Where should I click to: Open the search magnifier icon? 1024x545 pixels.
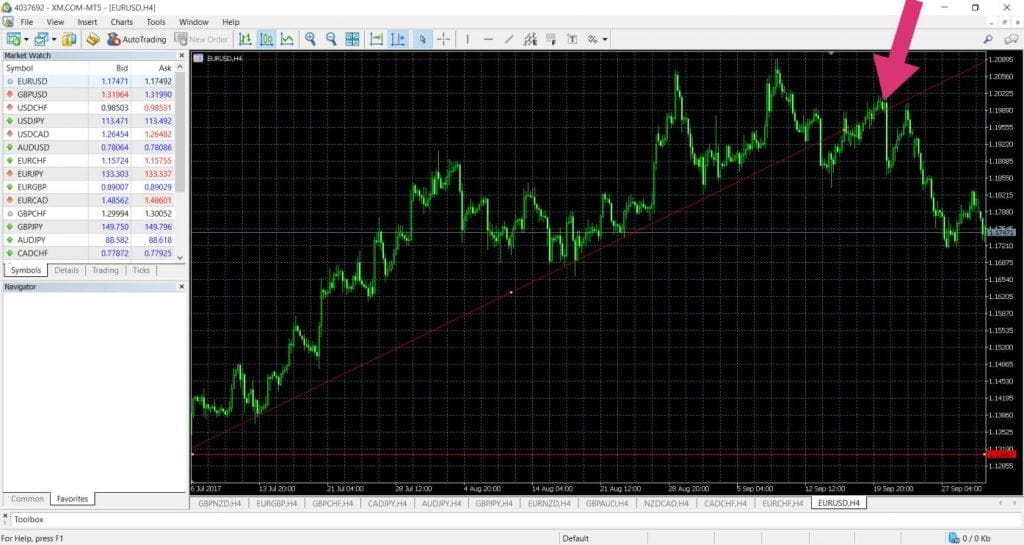click(x=988, y=39)
